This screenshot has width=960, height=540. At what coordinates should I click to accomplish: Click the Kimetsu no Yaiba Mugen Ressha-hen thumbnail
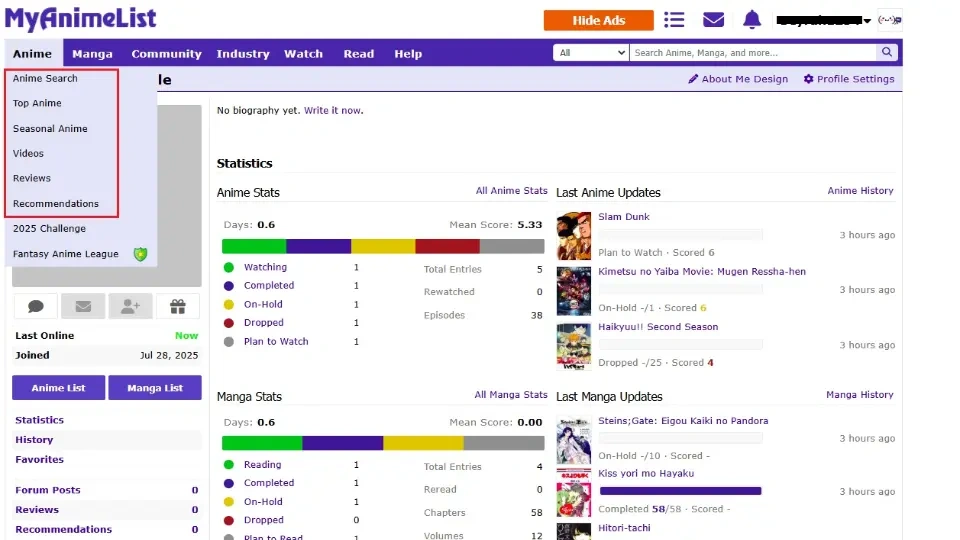point(574,291)
